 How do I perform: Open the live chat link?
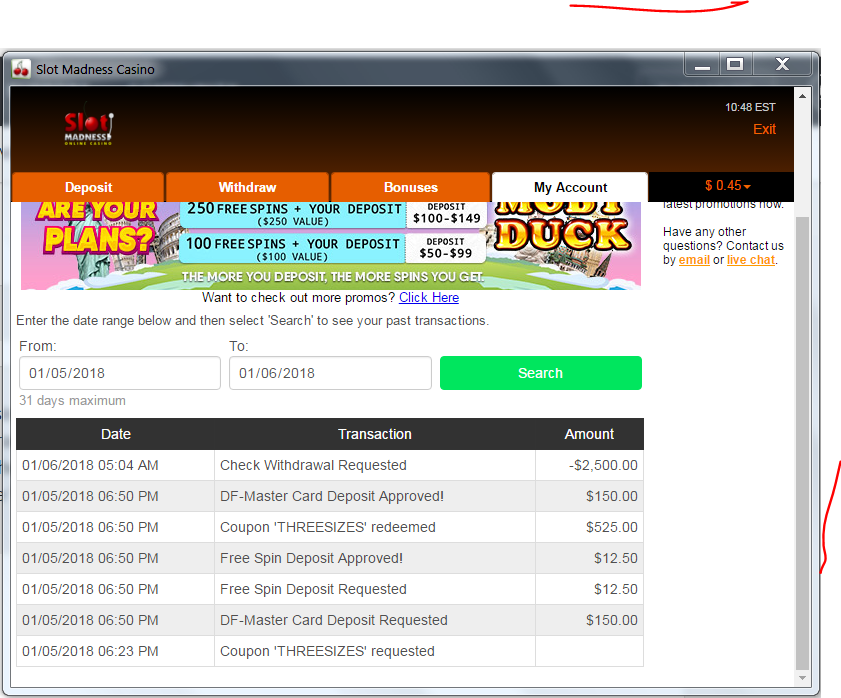pyautogui.click(x=751, y=260)
